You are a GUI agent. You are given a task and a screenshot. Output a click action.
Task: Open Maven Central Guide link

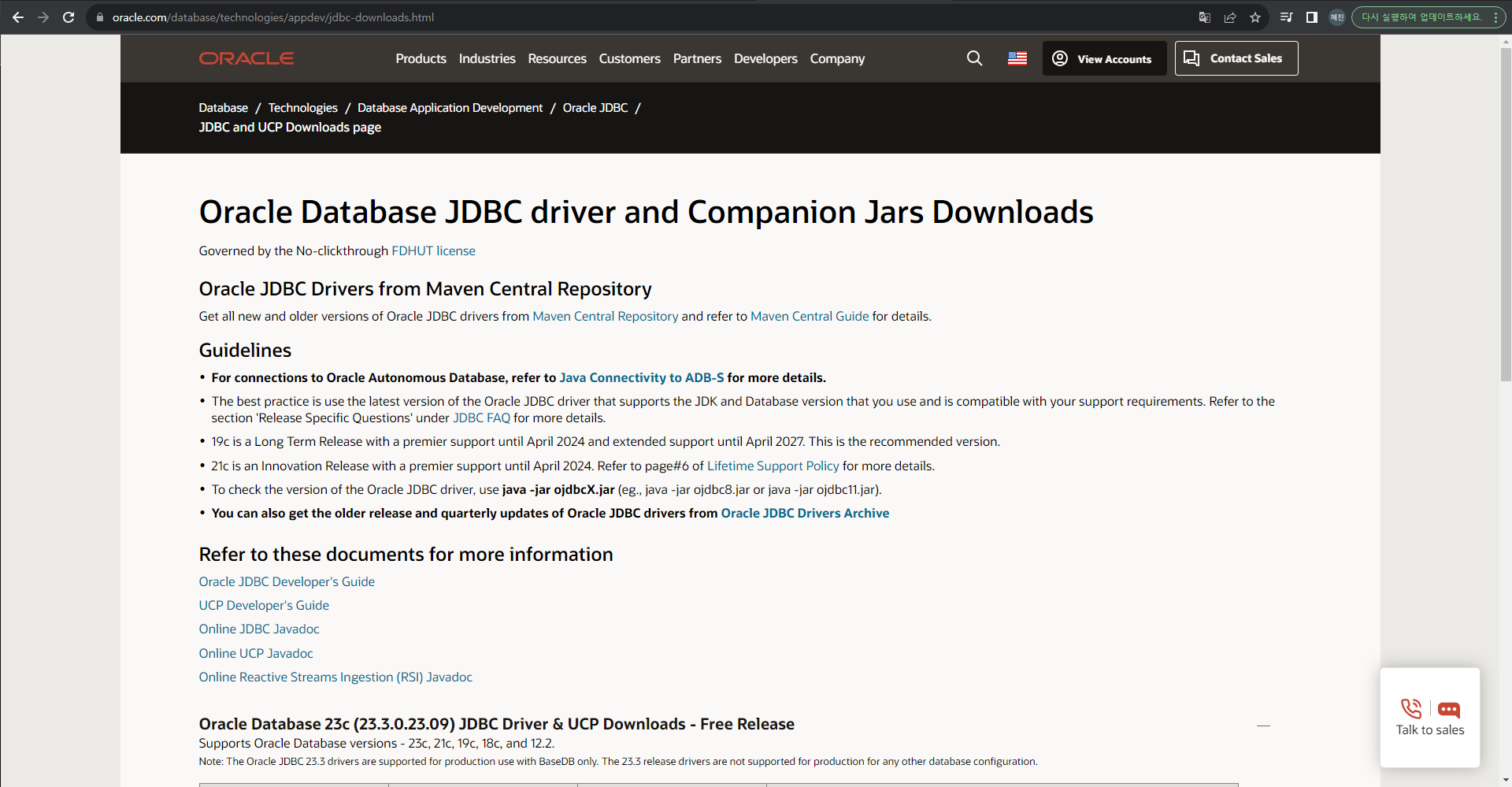coord(810,316)
